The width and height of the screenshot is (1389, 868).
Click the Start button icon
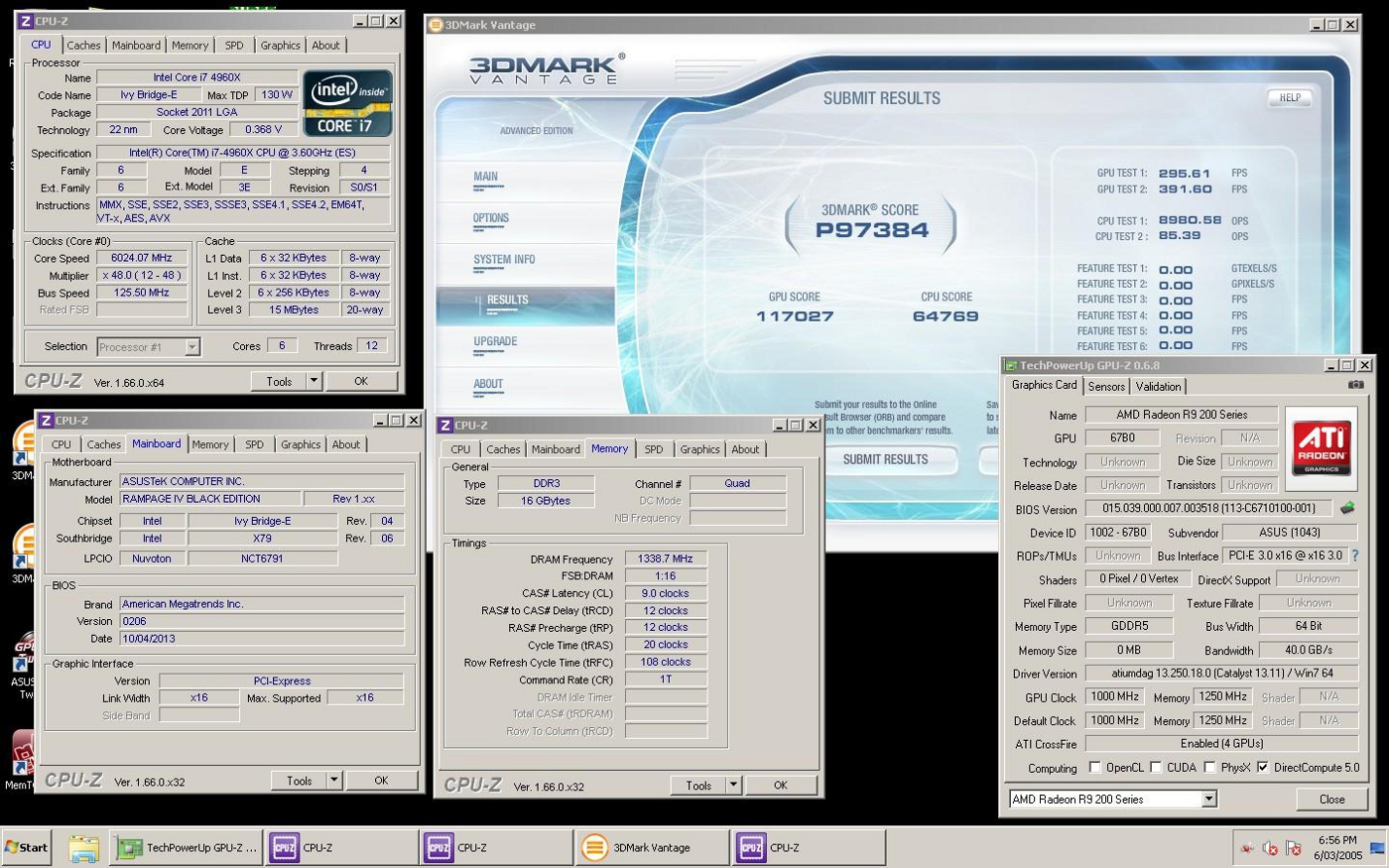26,848
